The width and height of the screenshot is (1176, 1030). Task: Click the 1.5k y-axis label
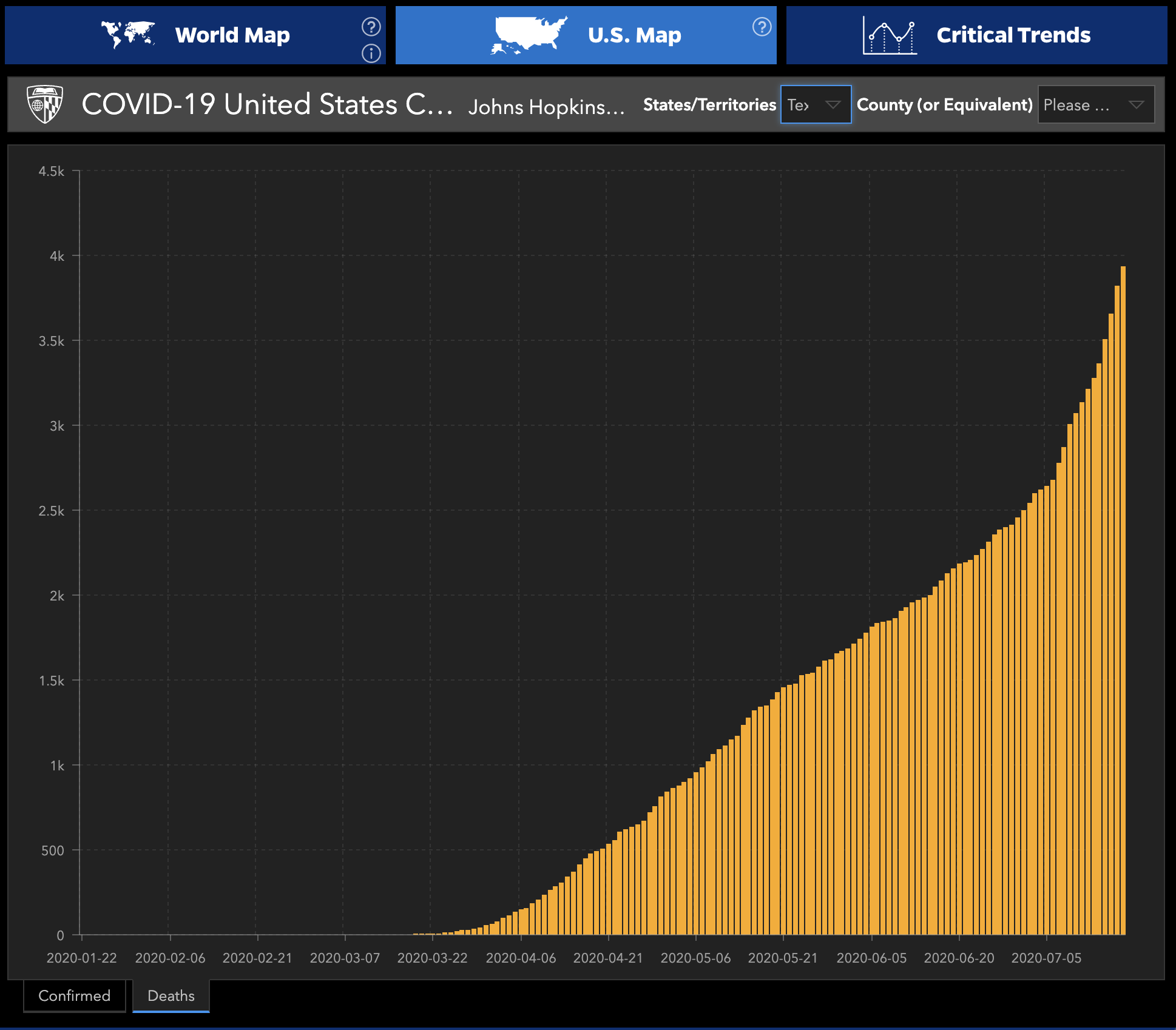coord(52,681)
